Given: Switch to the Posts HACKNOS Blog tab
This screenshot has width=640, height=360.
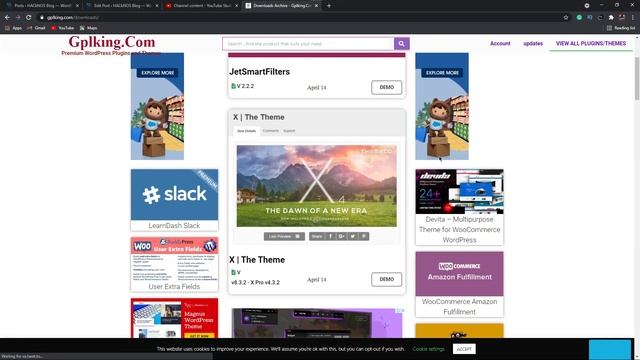Looking at the screenshot, I should click(42, 6).
